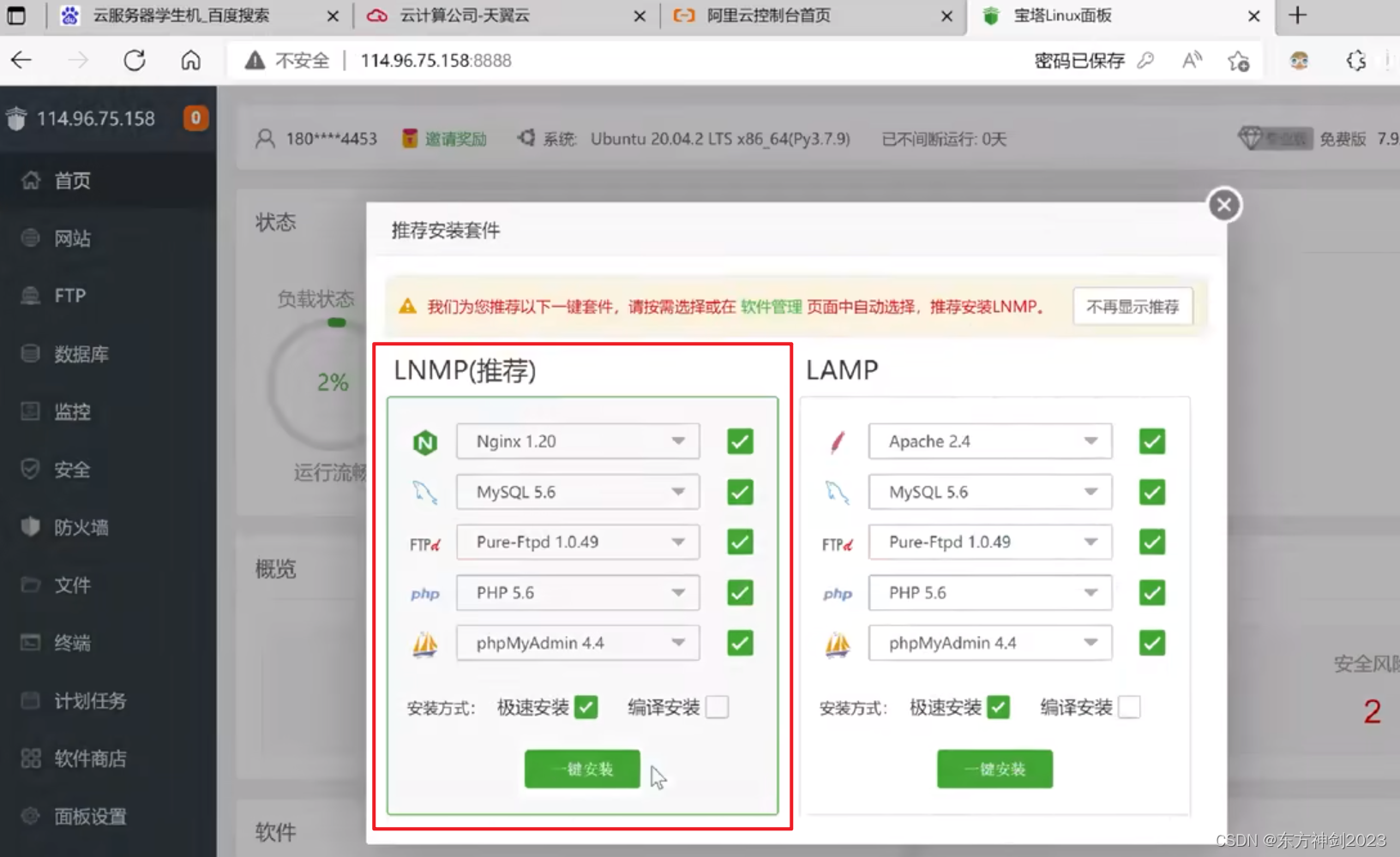This screenshot has height=857, width=1400.
Task: Click the LNMP FTP icon
Action: point(425,544)
